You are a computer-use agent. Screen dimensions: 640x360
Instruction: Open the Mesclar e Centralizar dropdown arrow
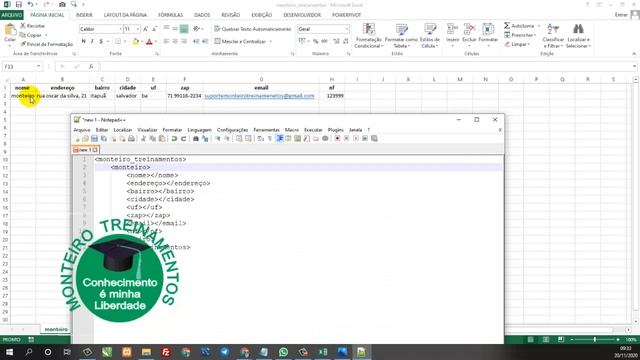point(271,41)
